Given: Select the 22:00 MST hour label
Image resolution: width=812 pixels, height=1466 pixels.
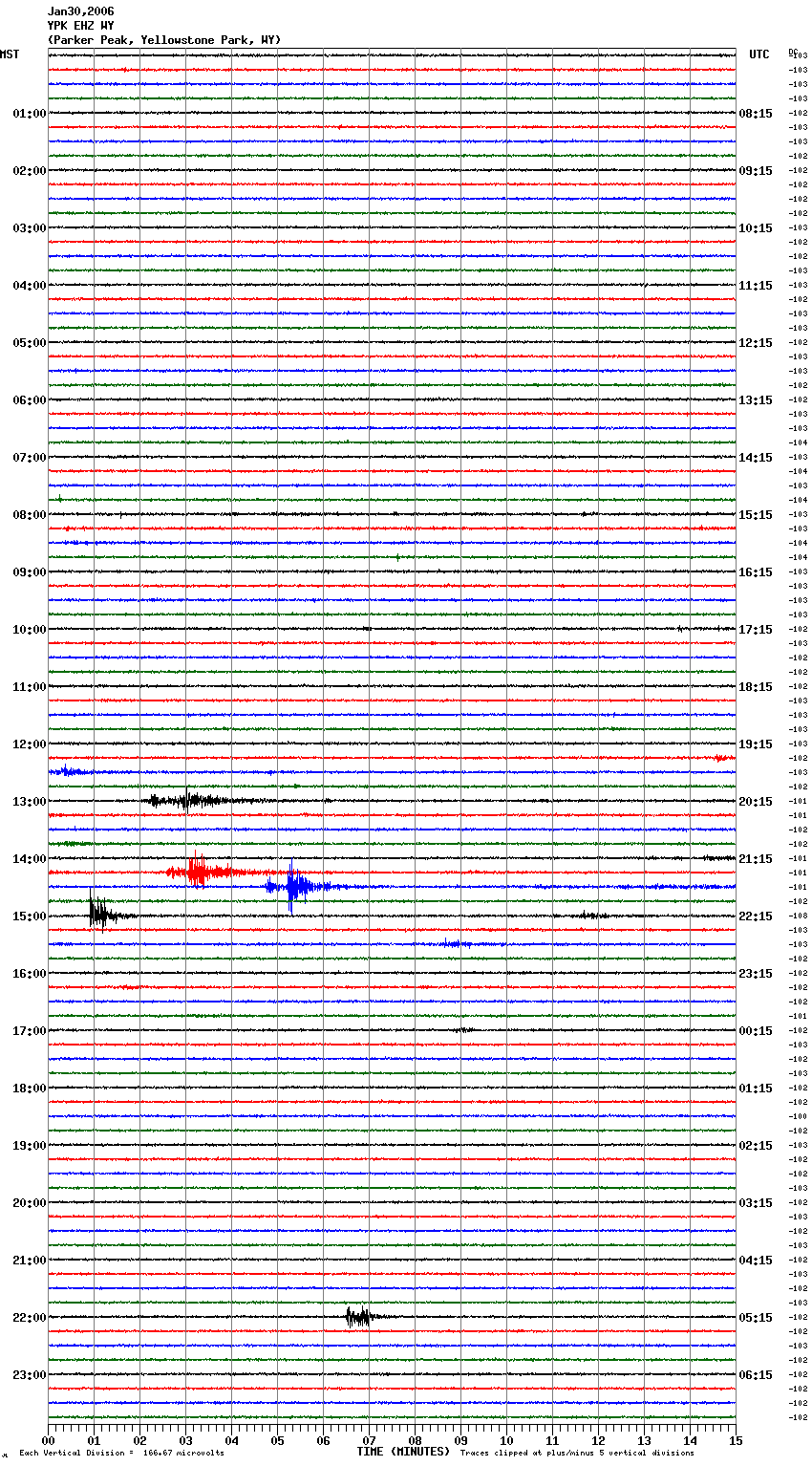Looking at the screenshot, I should click(30, 1318).
